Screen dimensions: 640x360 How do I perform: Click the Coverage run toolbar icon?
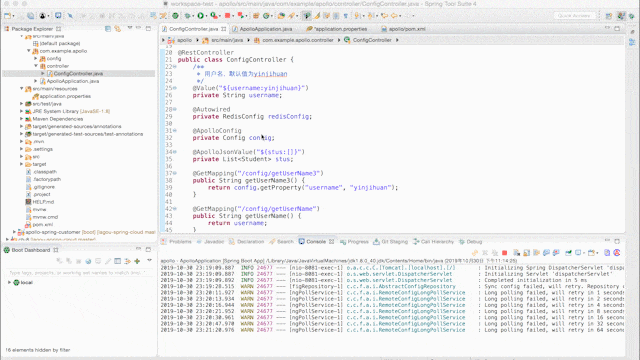click(213, 16)
